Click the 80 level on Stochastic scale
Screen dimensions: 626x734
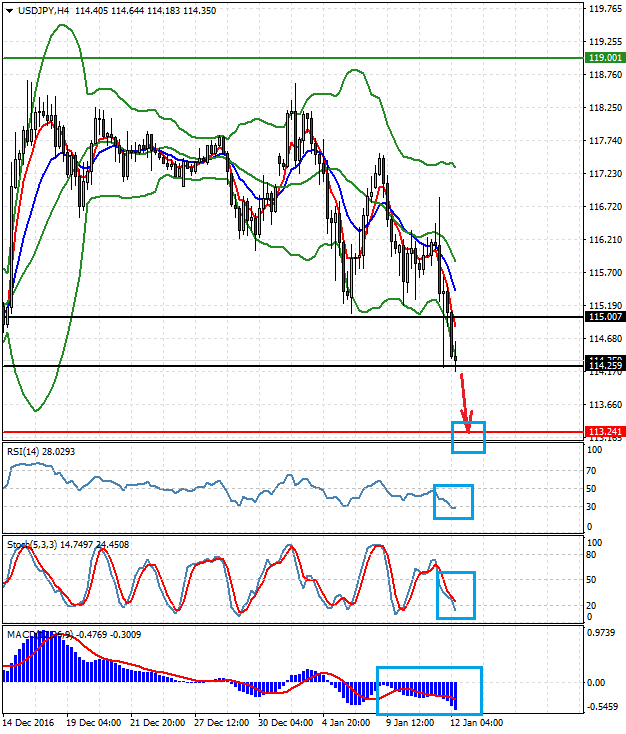click(591, 555)
